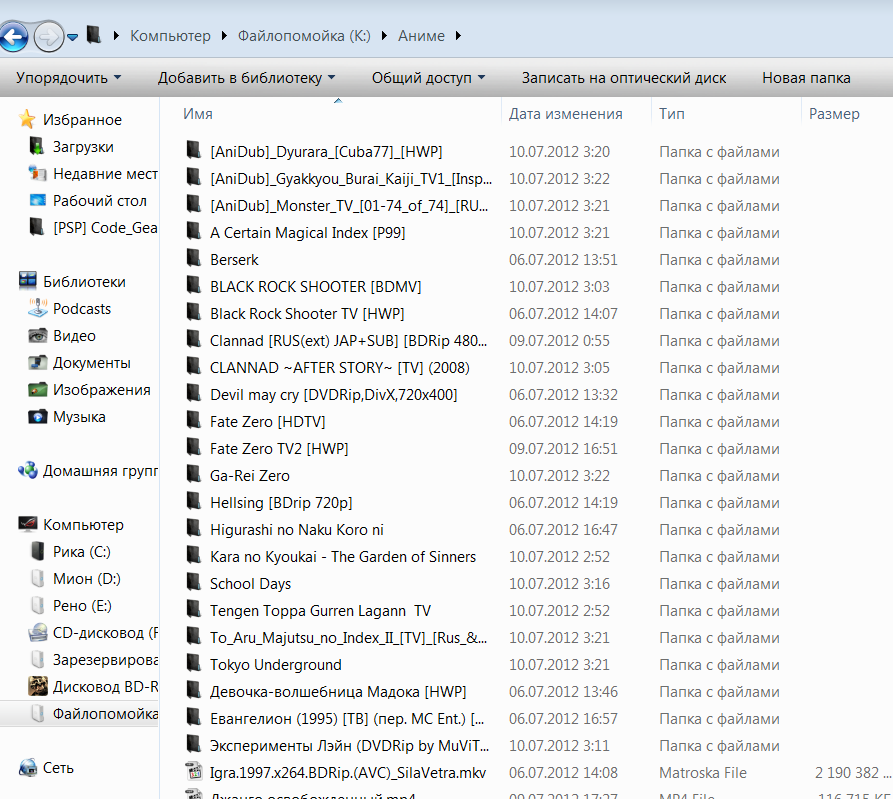Select the [AniDub]_Monster_TV_[01-74_of_74] folder
Screen dimensions: 893x799
[x=349, y=206]
